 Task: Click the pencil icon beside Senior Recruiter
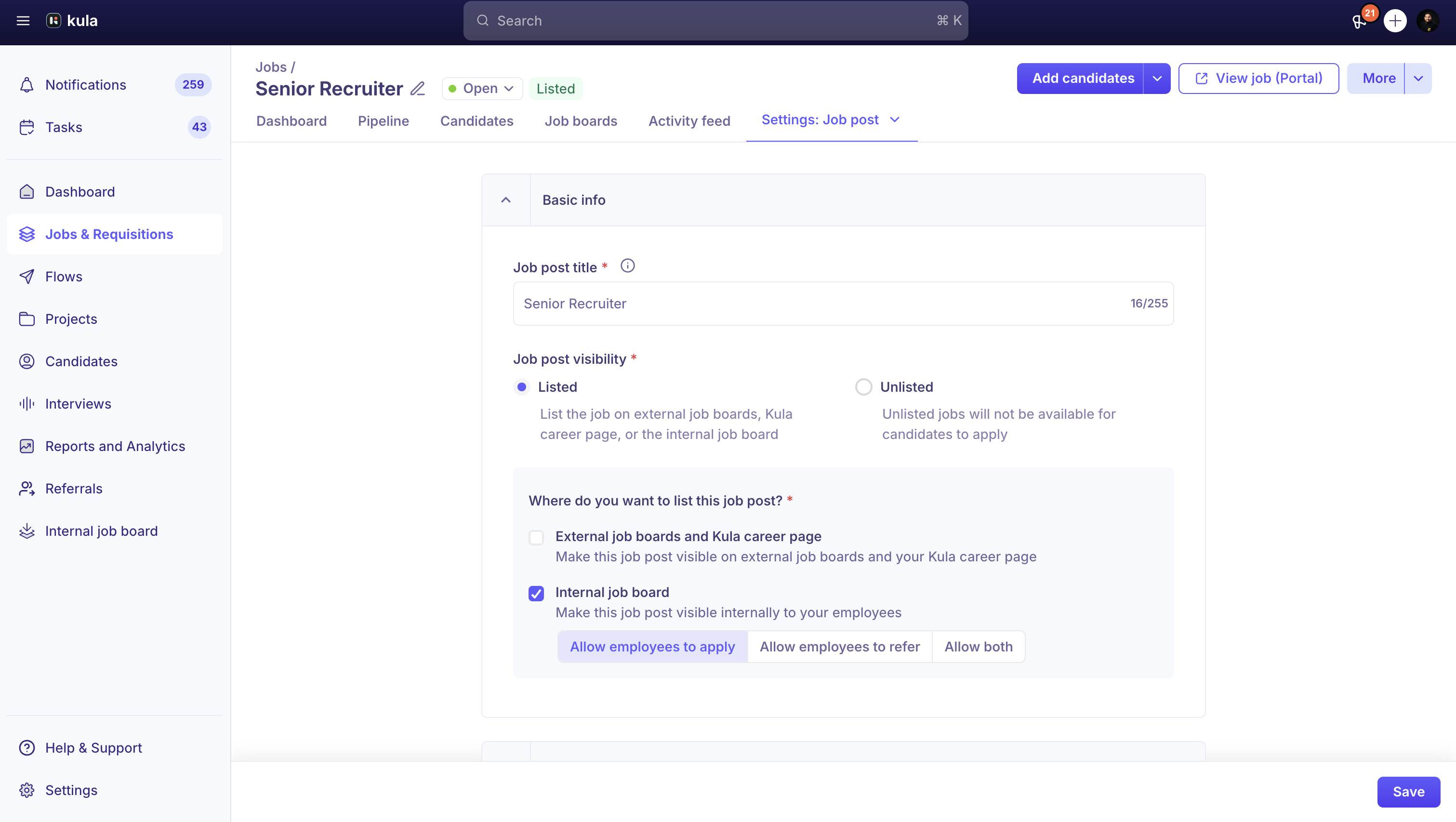tap(417, 89)
